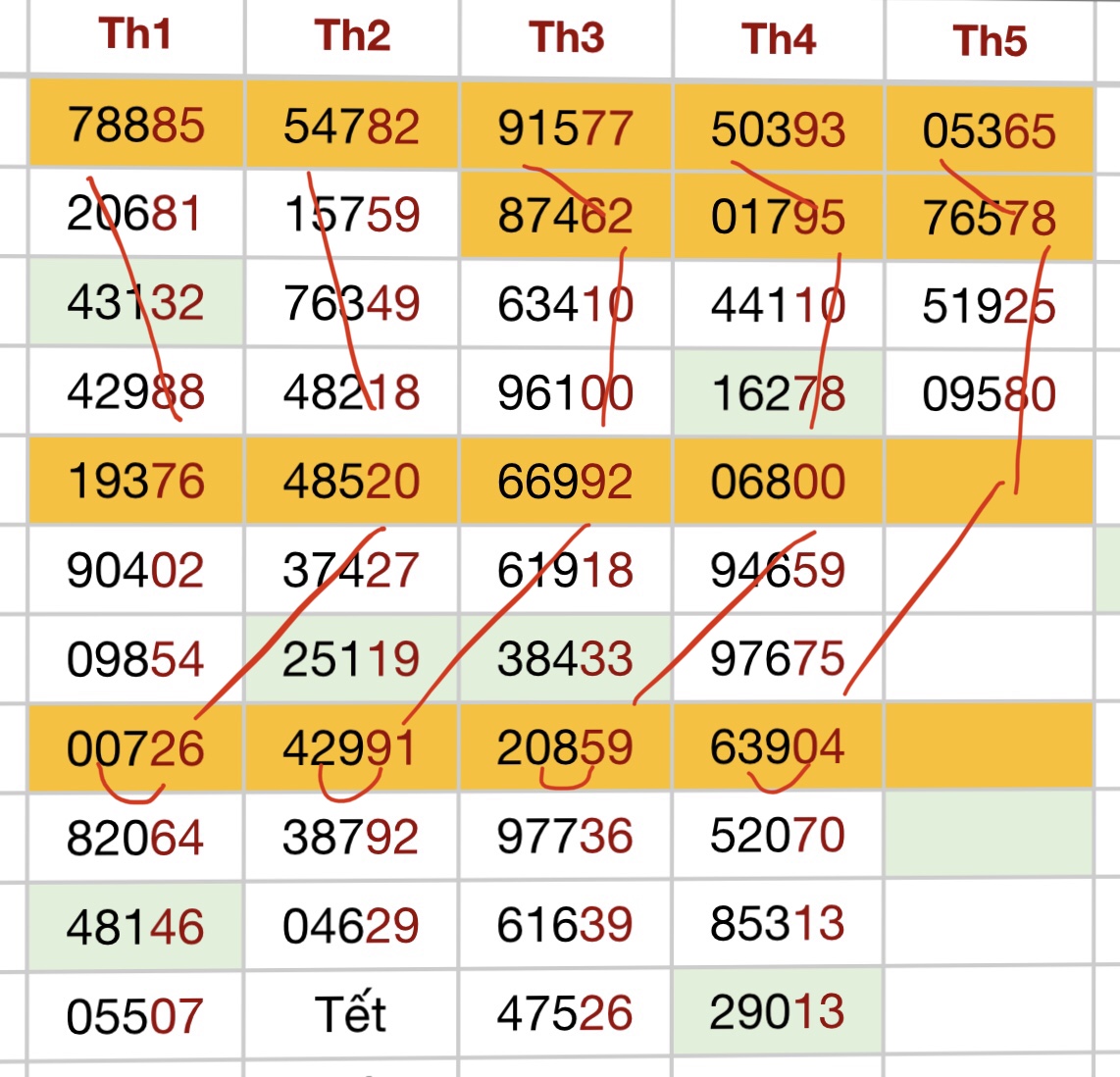Select the Th4 header cell
Screen dimensions: 1120x1077
779,40
